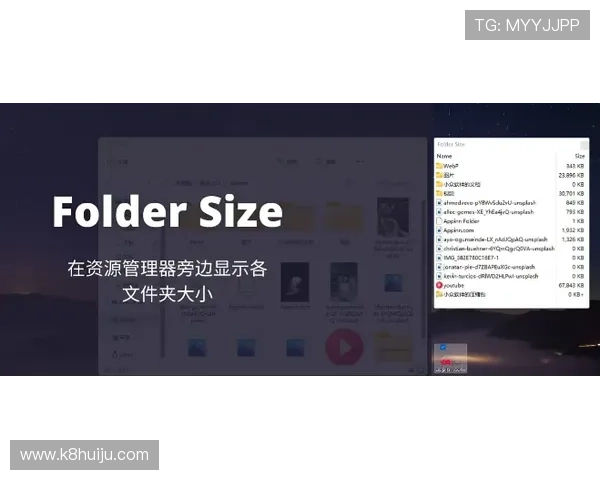The image size is (600, 480).
Task: Click the 67,843 KB size value
Action: pyautogui.click(x=571, y=286)
